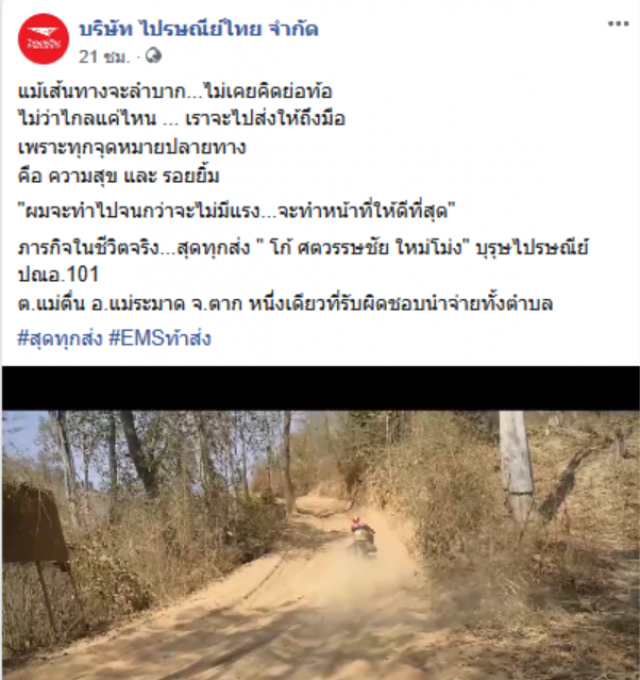The width and height of the screenshot is (640, 680).
Task: Click the dark signboard in the video
Action: point(36,523)
